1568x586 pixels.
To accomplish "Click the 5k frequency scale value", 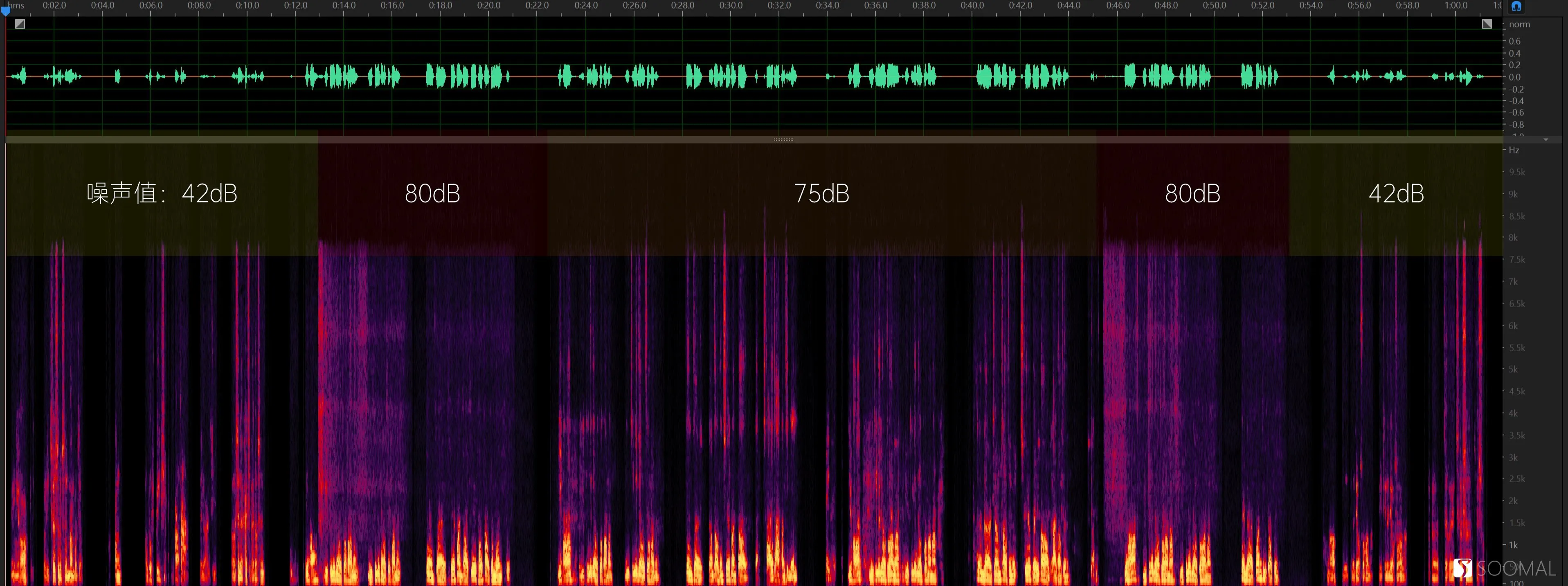I will click(1513, 369).
